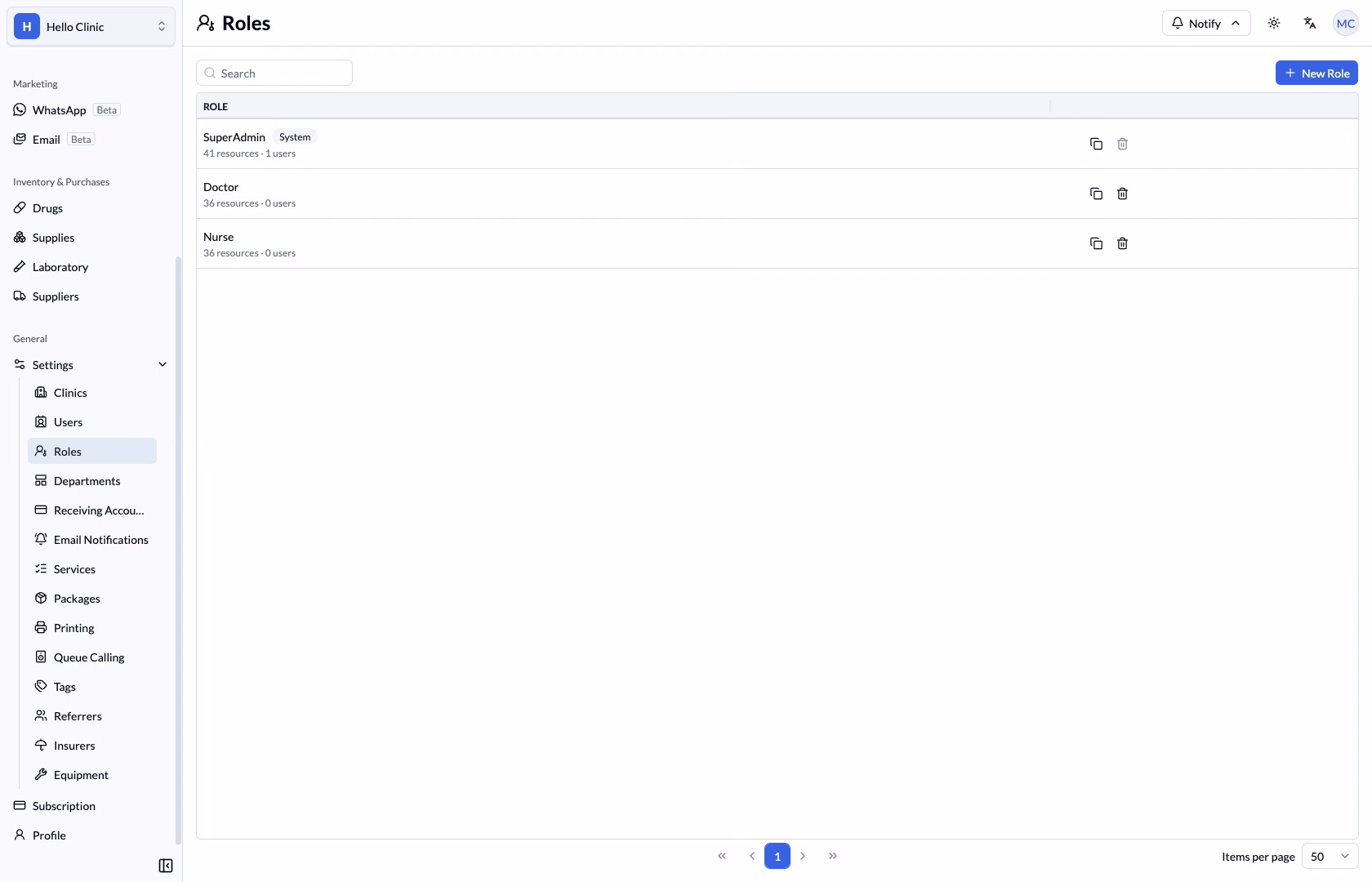
Task: Toggle light/dark theme sun icon
Action: [x=1274, y=23]
